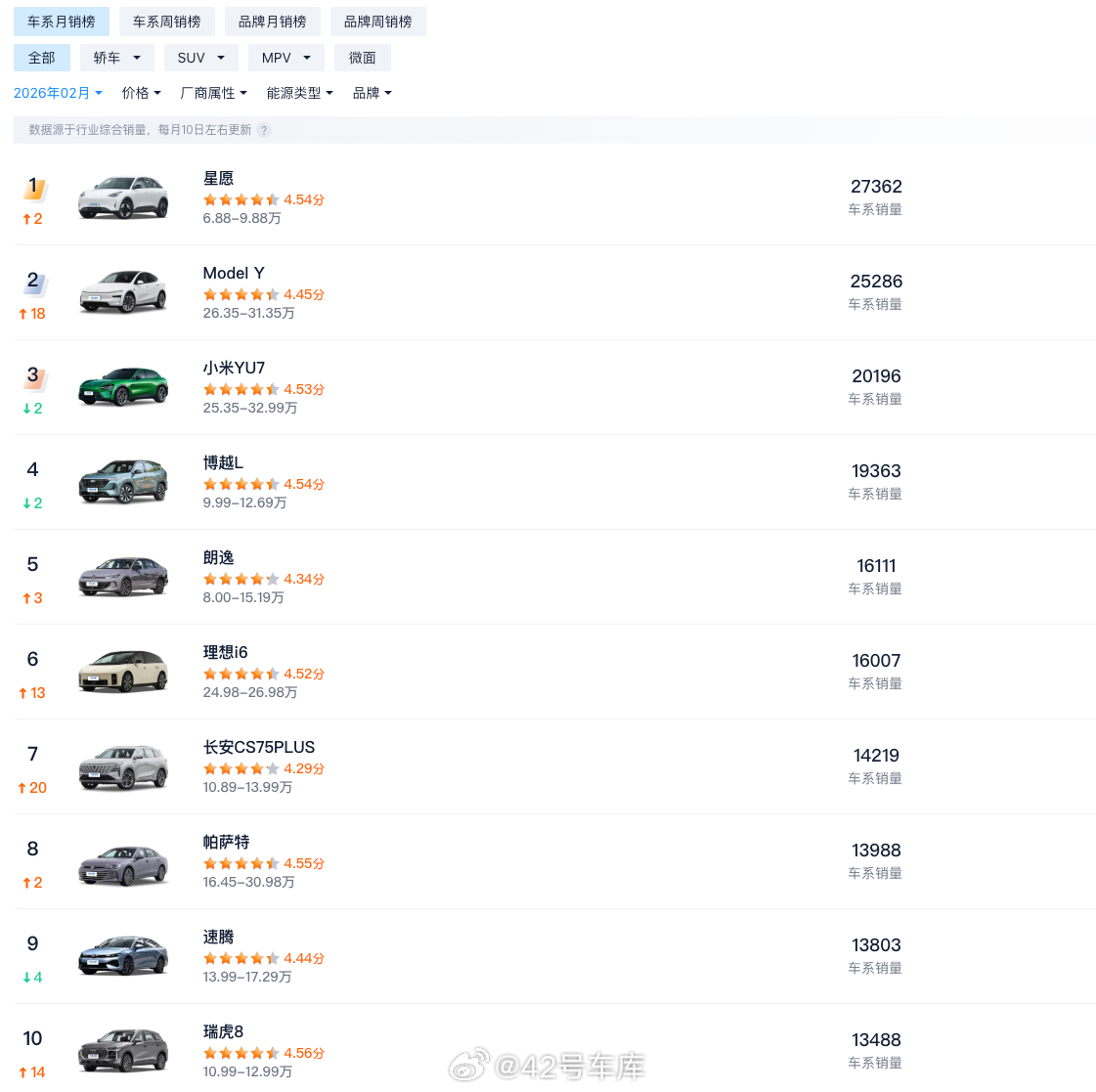
Task: Click the 理想i6 car image
Action: pos(123,672)
